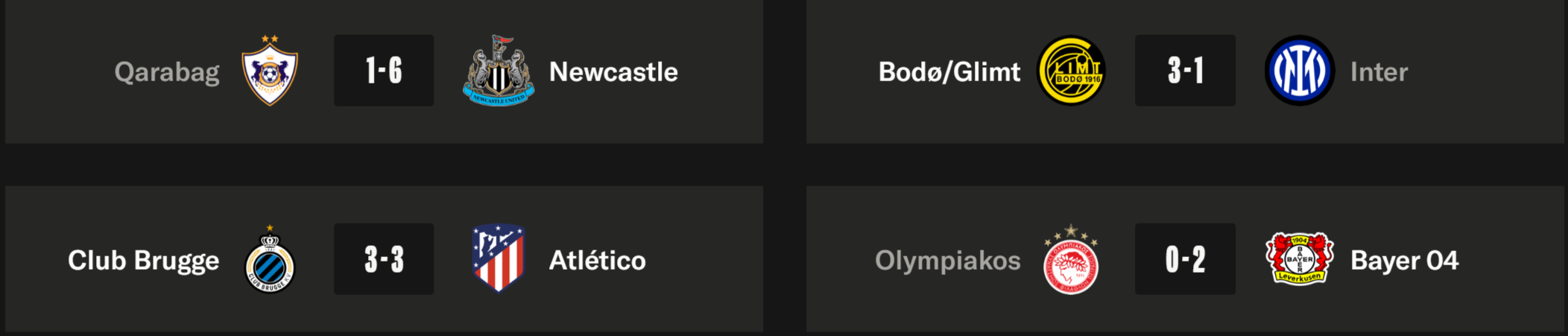The width and height of the screenshot is (1568, 336).
Task: Select the Olympiakos red crest
Action: click(x=1071, y=261)
